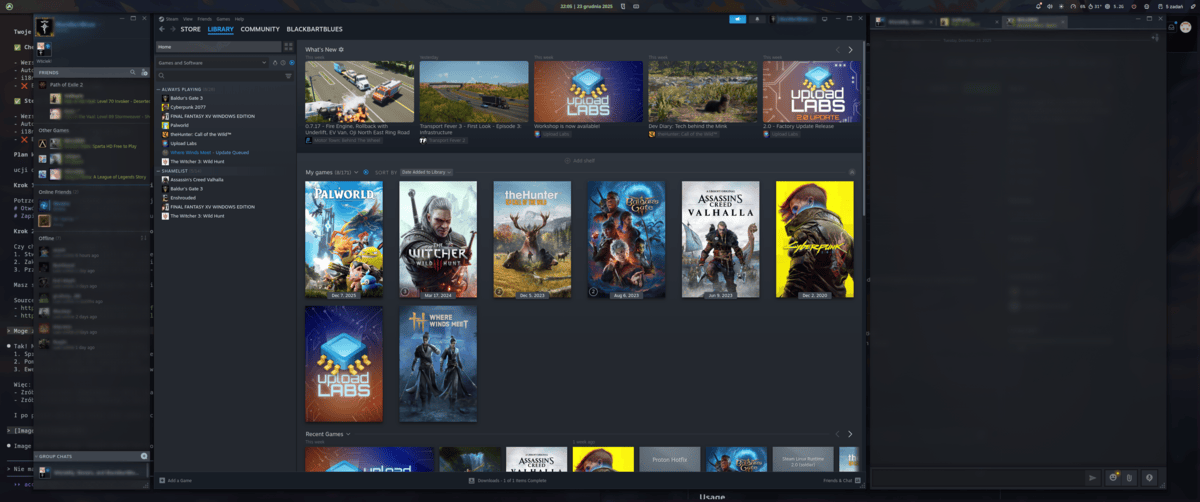Open advanced filter options beside the search field

point(289,75)
